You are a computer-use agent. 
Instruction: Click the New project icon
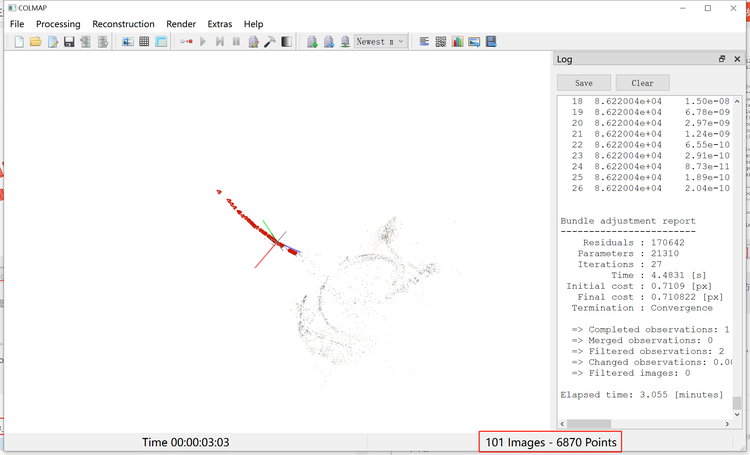[19, 42]
